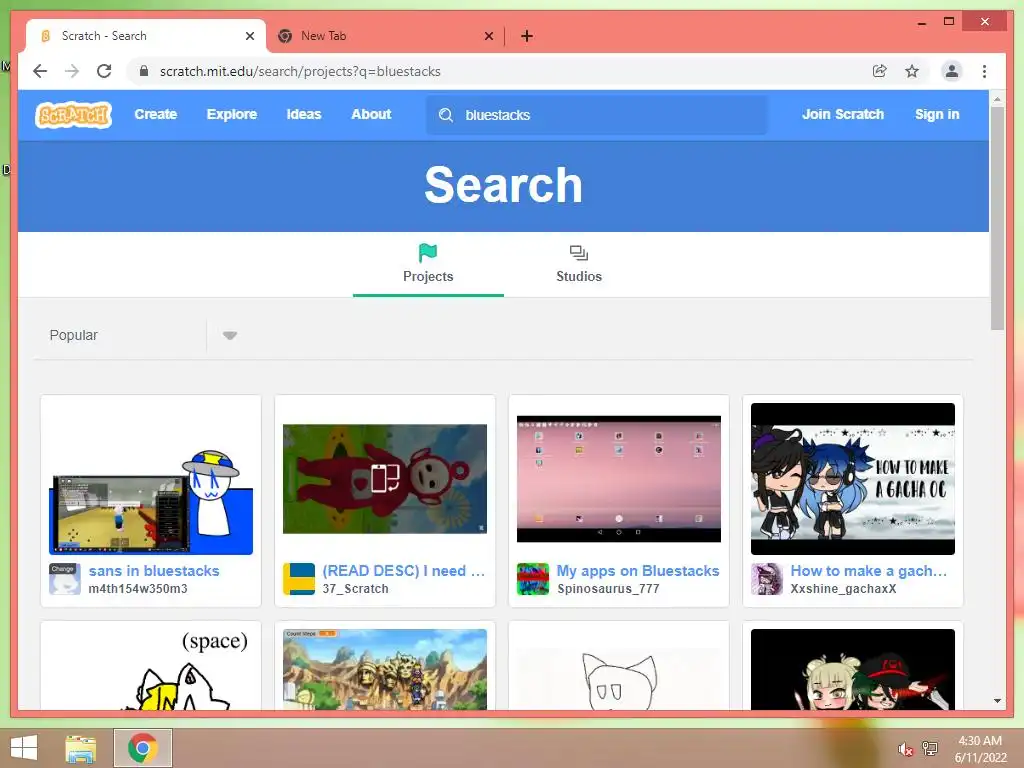The image size is (1024, 768).
Task: Click the scrollbar down arrow
Action: (997, 701)
